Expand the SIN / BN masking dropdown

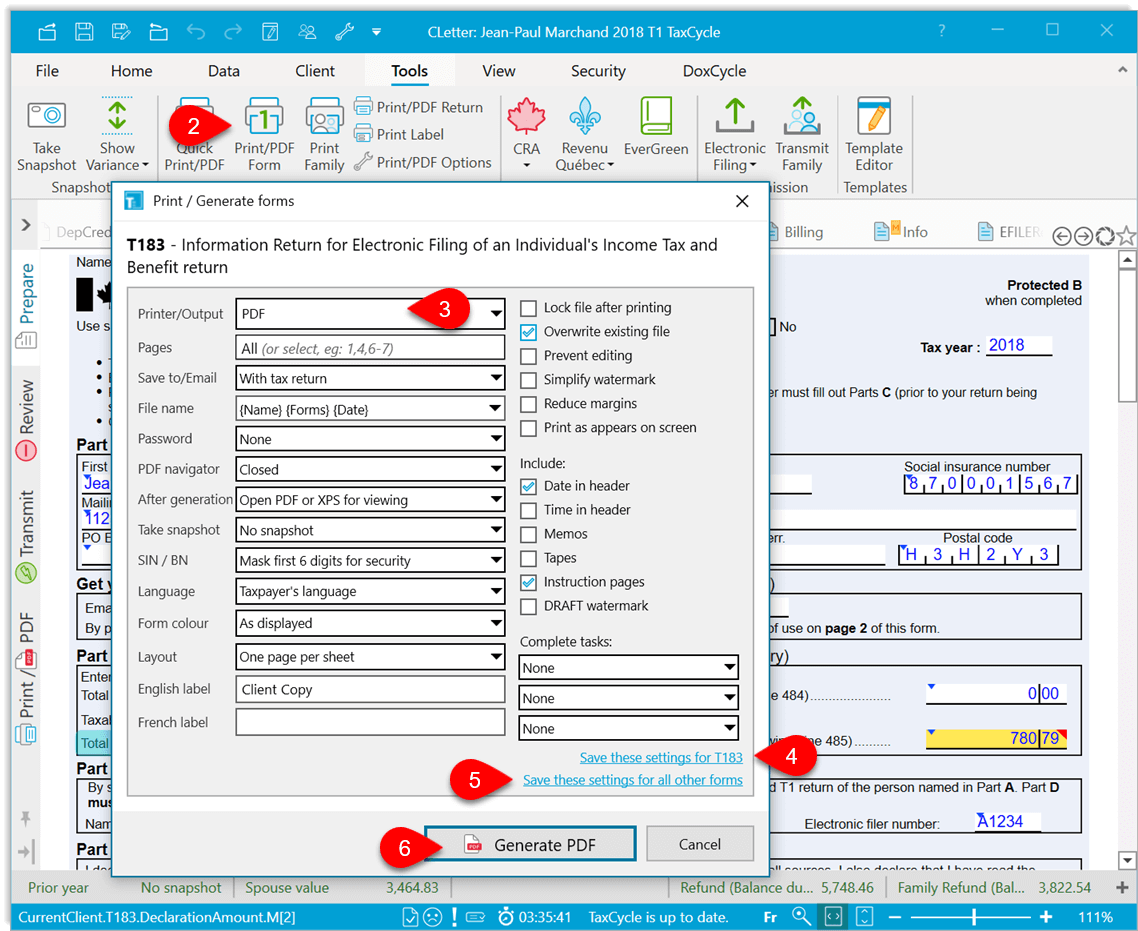(x=370, y=561)
